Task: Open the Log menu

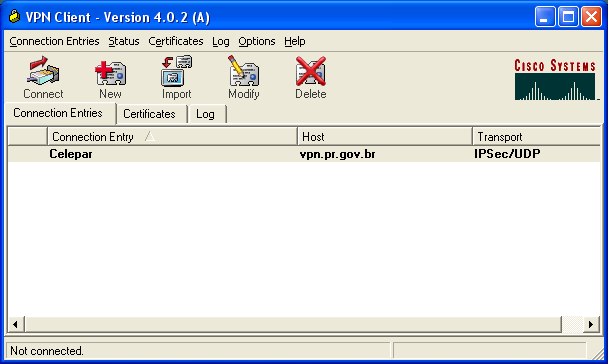Action: pos(221,41)
